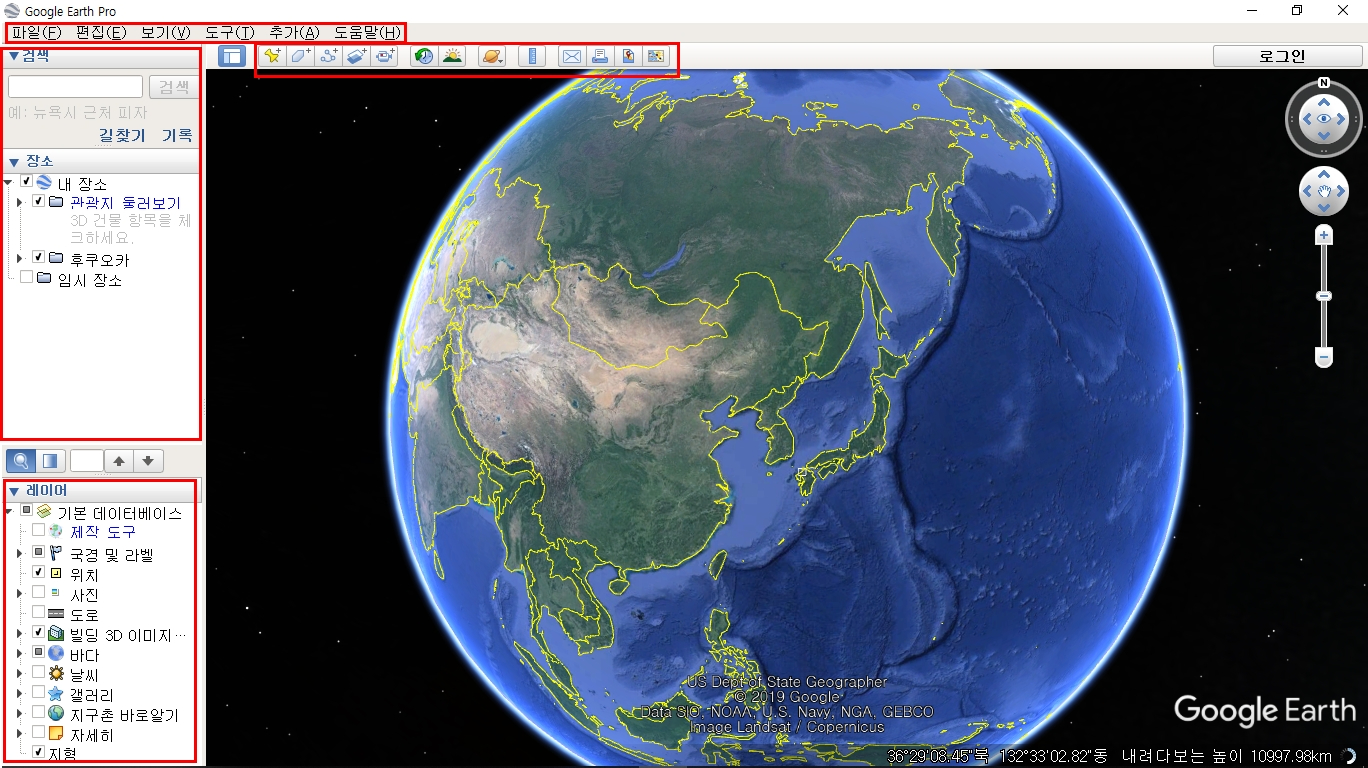Open the 도구(T) menu
This screenshot has width=1368, height=768.
pyautogui.click(x=229, y=32)
